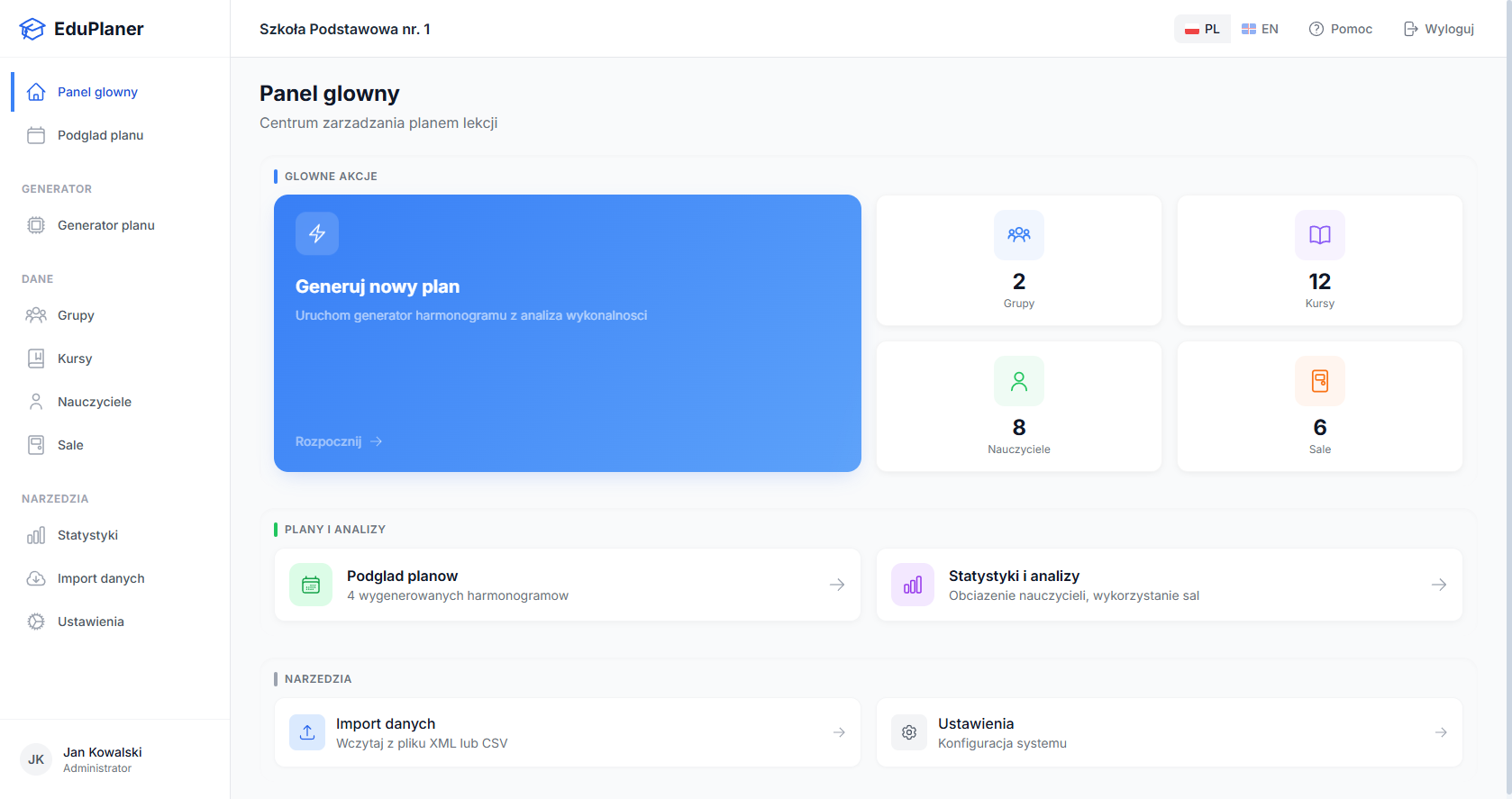Click the orange room icon above number 6
Screen dimensions: 1512x799
pos(1320,381)
